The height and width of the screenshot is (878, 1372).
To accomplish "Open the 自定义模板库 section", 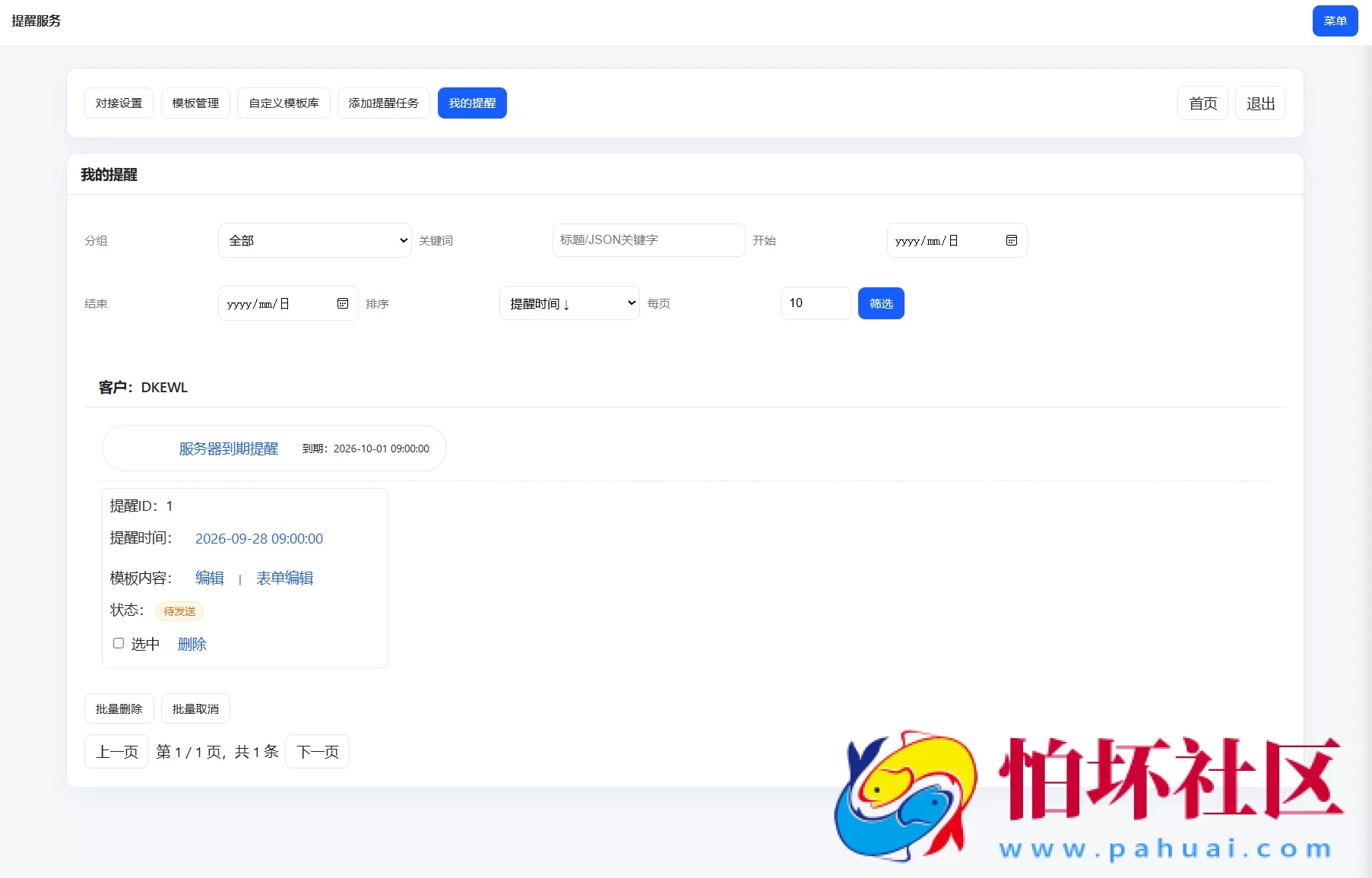I will [x=283, y=103].
